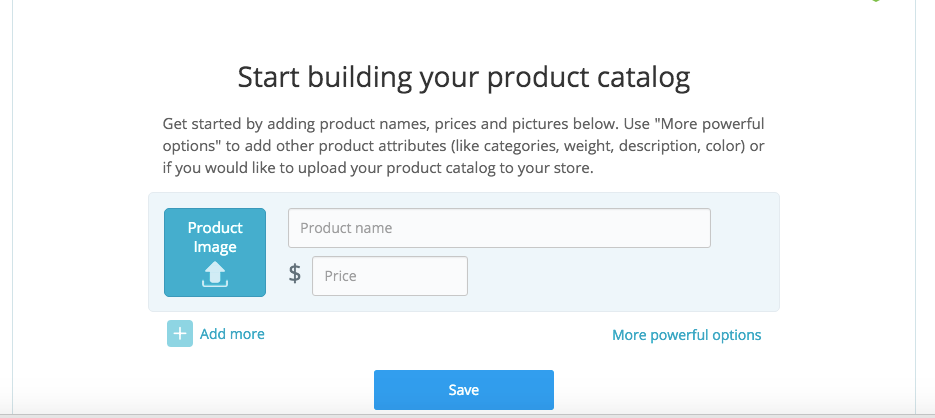Image resolution: width=935 pixels, height=418 pixels.
Task: Click the blue Save button
Action: coord(463,390)
